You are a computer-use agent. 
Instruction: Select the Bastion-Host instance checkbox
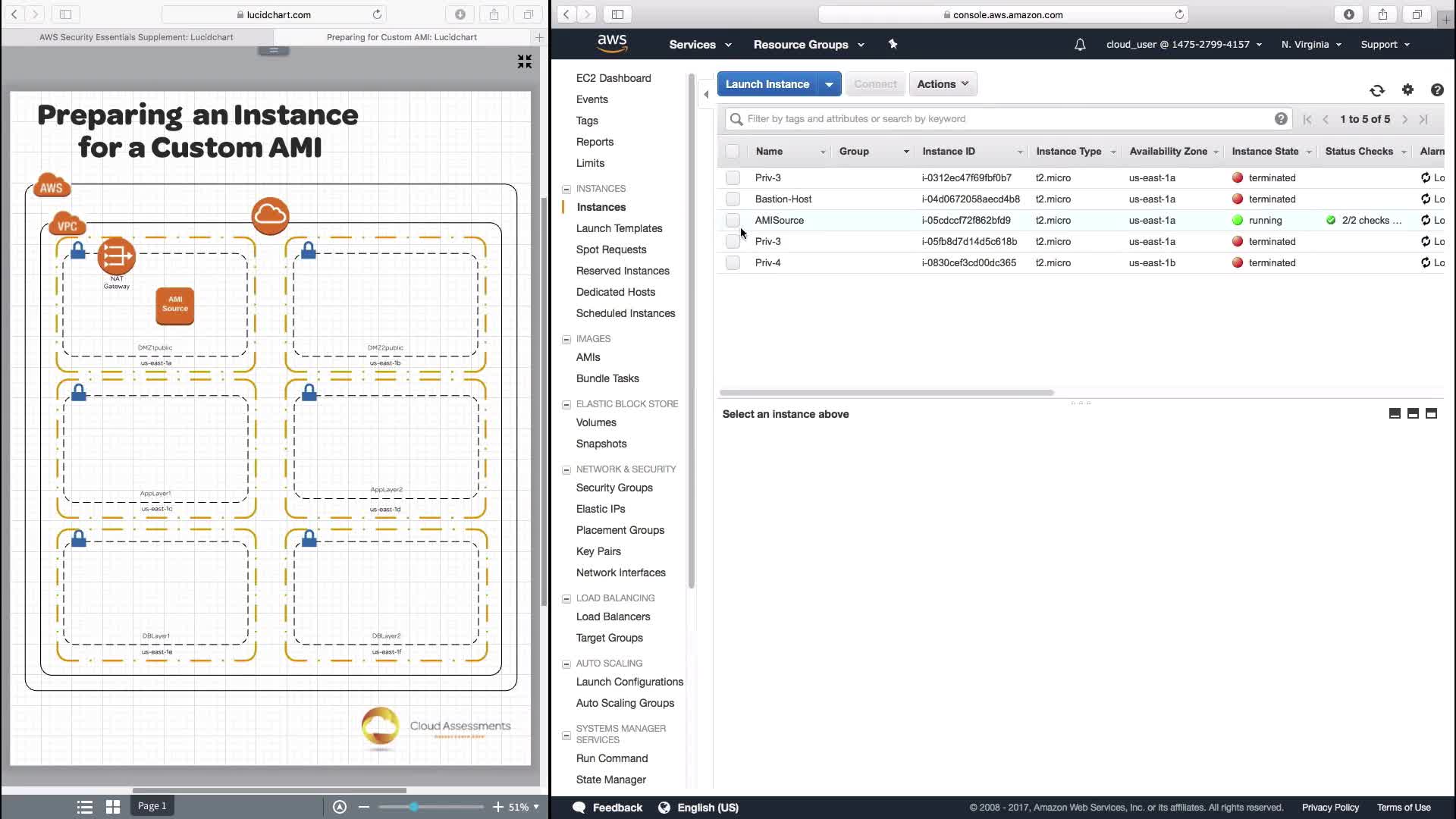733,199
